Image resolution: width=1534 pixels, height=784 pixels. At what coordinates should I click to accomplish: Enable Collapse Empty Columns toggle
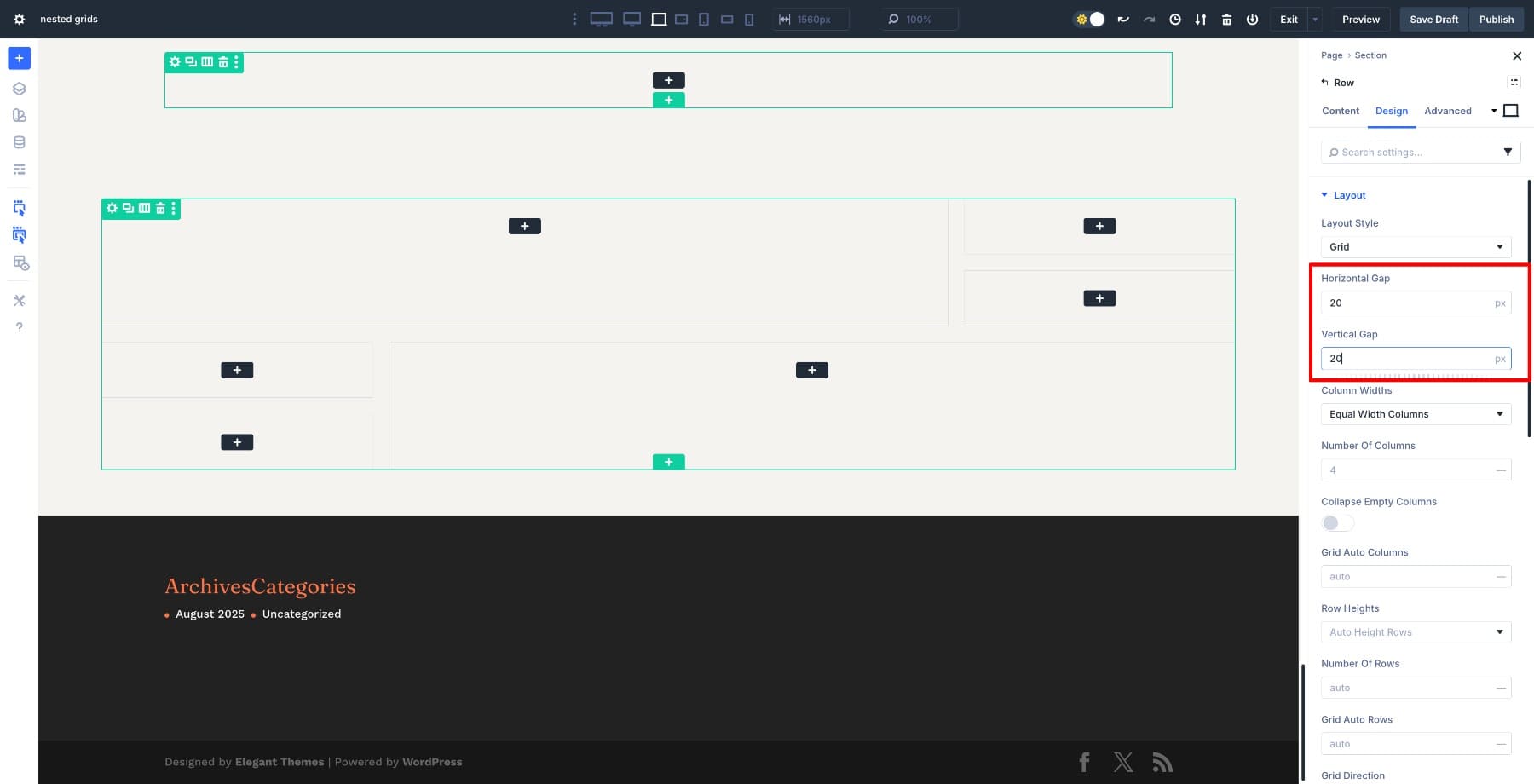click(1336, 523)
